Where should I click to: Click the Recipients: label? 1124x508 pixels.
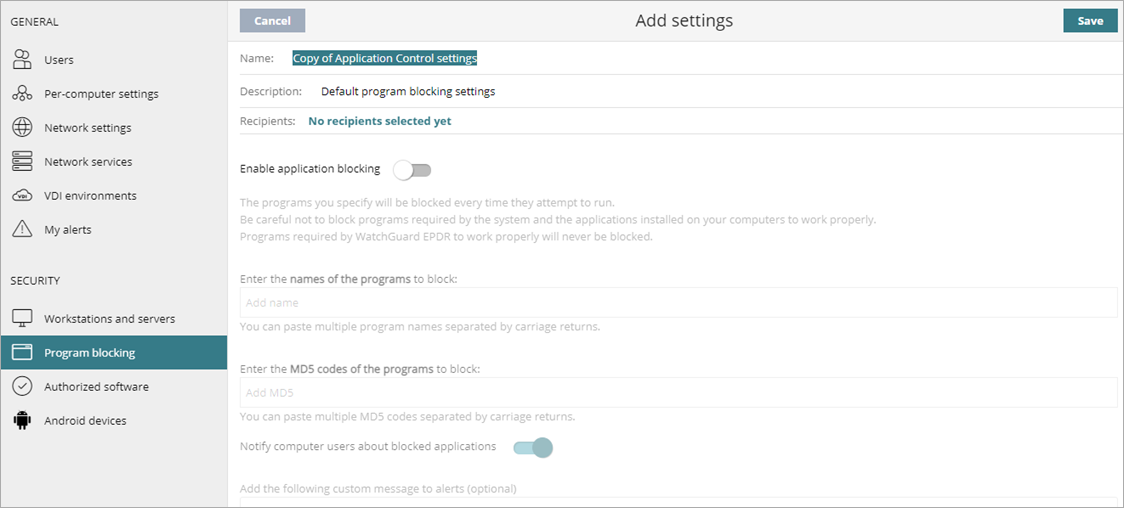[267, 121]
